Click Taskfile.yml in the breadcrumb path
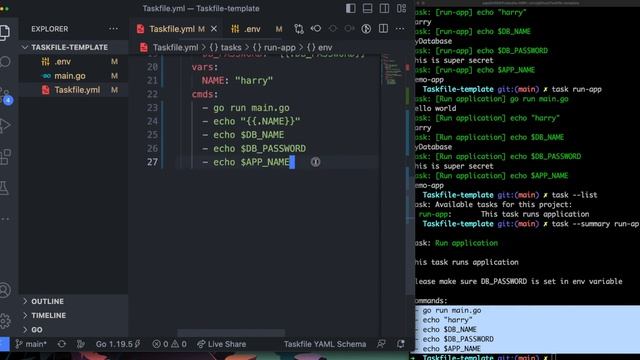Viewport: 640px width, 360px height. point(175,47)
